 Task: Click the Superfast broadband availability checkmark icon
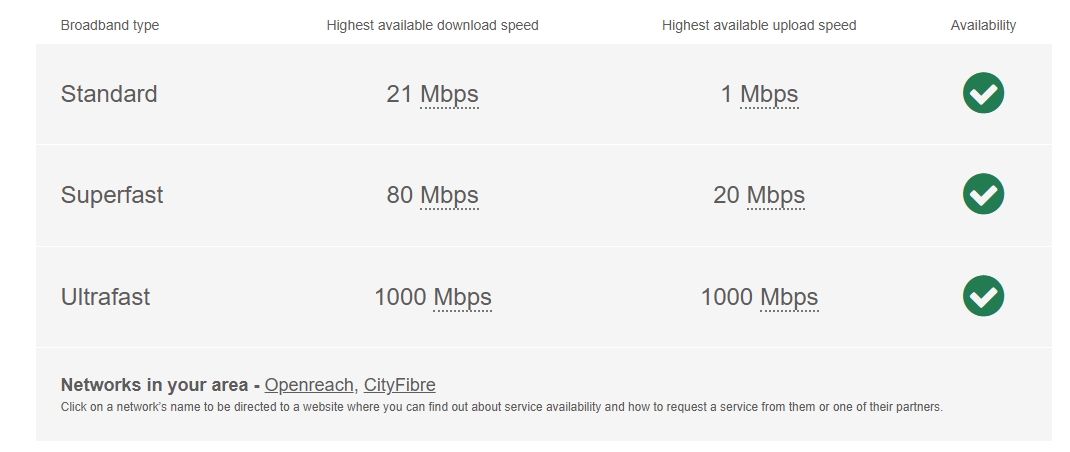(983, 194)
